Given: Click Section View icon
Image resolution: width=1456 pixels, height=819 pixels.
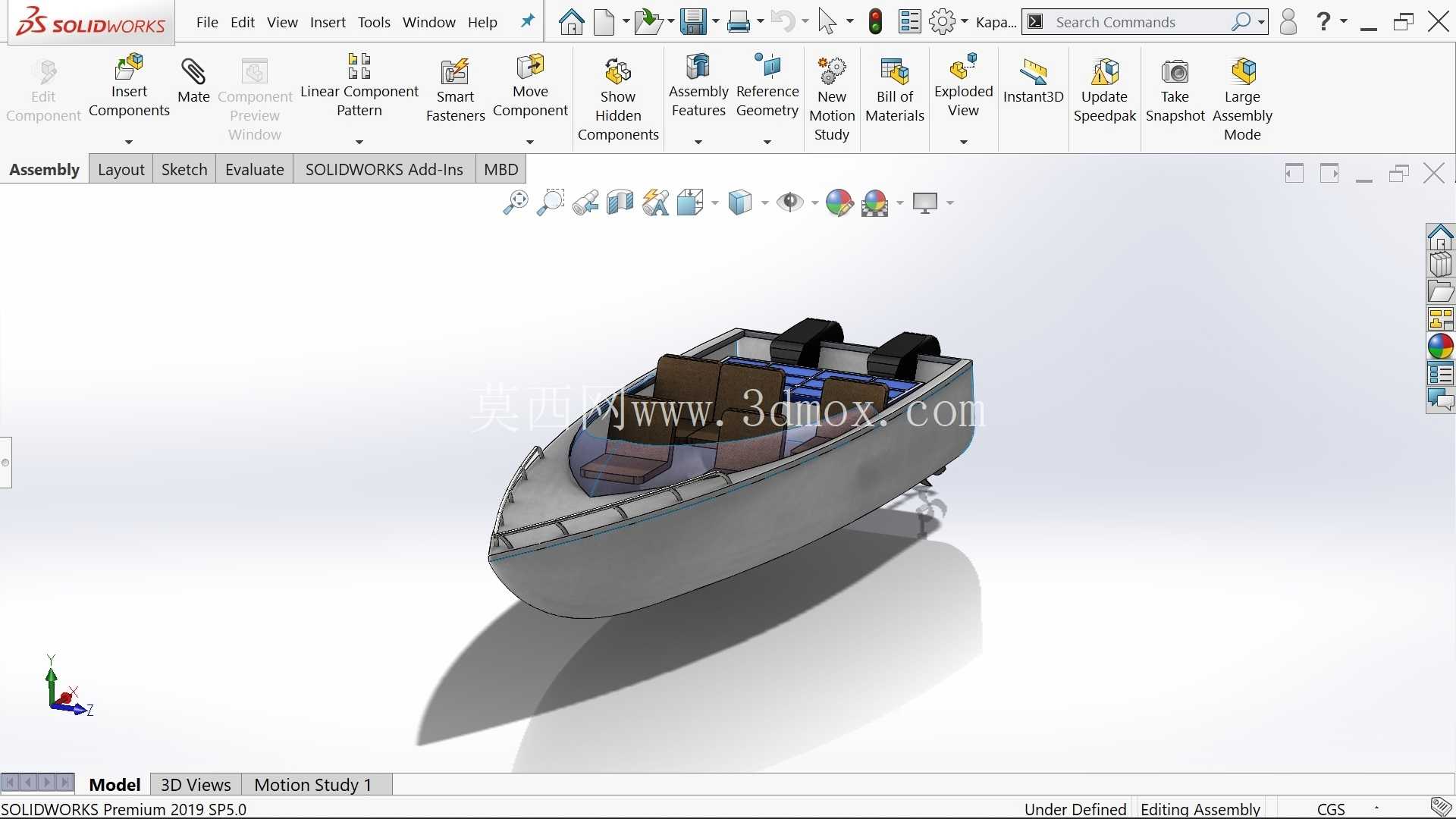Looking at the screenshot, I should pyautogui.click(x=620, y=202).
